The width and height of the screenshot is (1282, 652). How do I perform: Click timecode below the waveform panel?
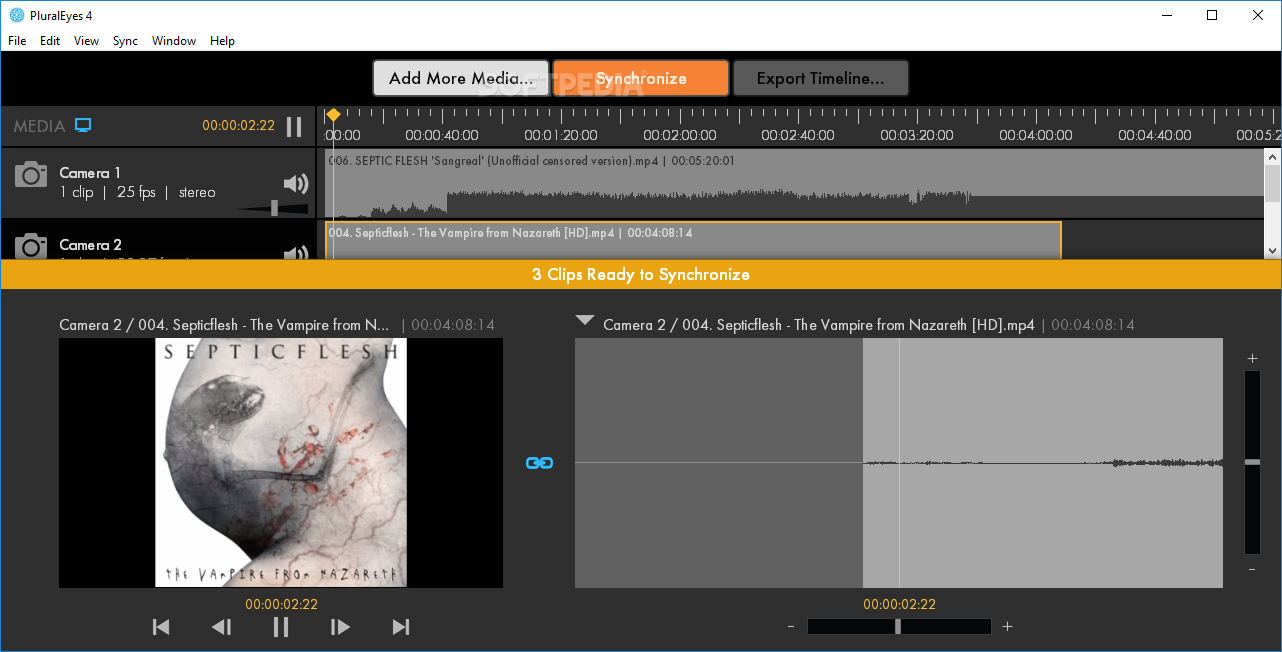899,604
